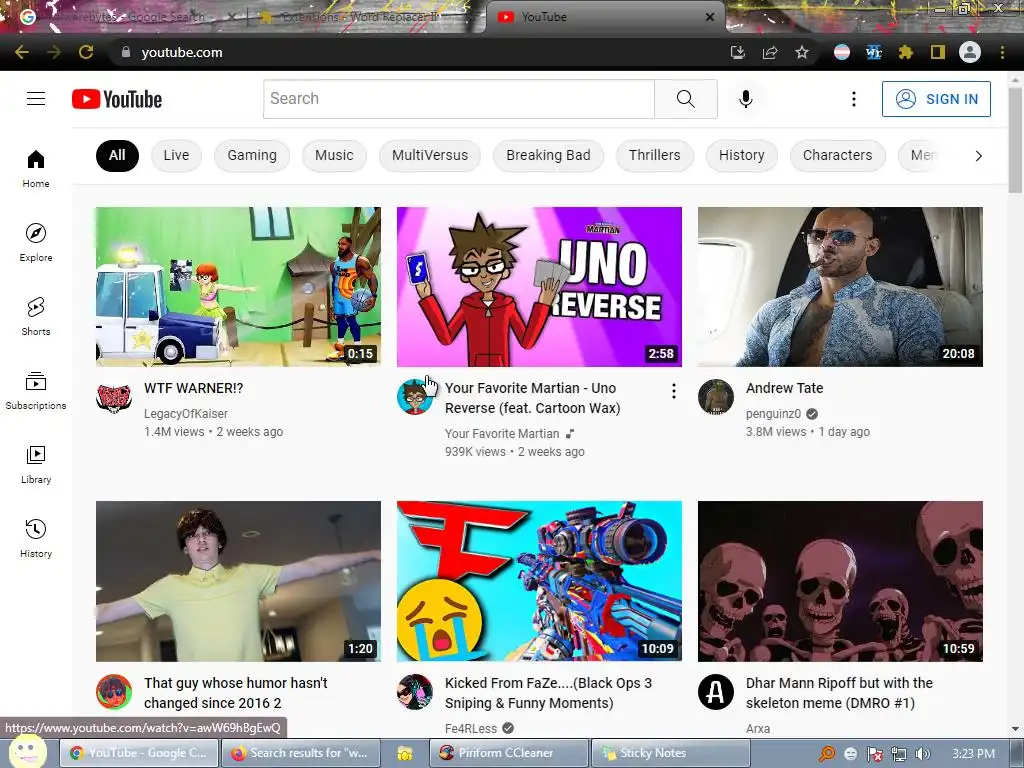Open the Arxa channel avatar
Image resolution: width=1024 pixels, height=768 pixels.
click(x=716, y=692)
